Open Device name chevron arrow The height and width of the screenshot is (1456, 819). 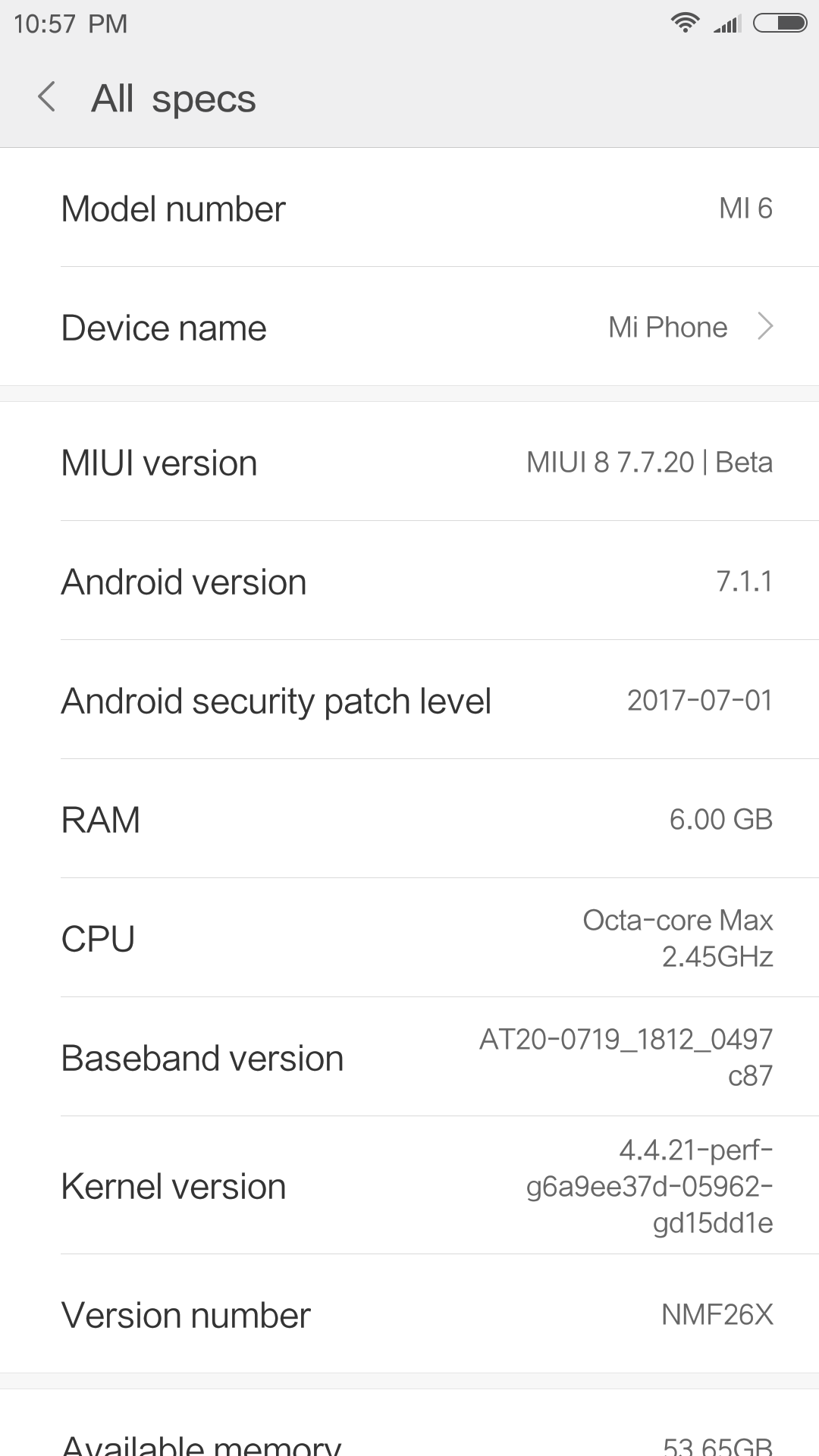[766, 327]
